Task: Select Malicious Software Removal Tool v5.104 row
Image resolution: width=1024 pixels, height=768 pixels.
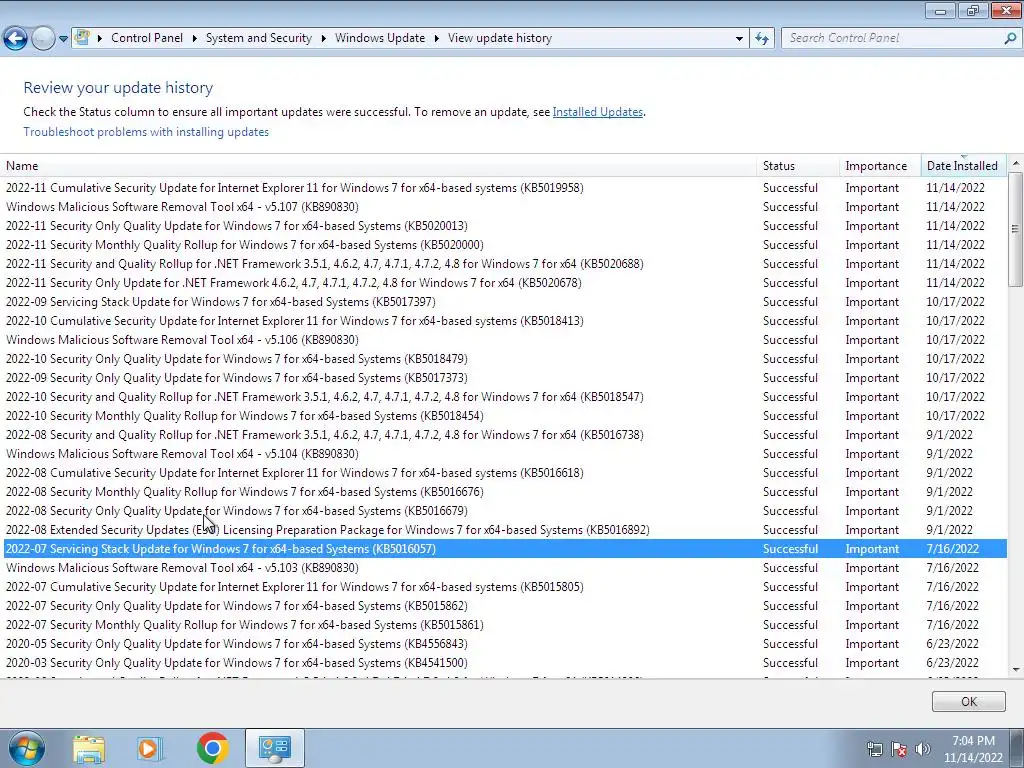Action: click(x=504, y=454)
